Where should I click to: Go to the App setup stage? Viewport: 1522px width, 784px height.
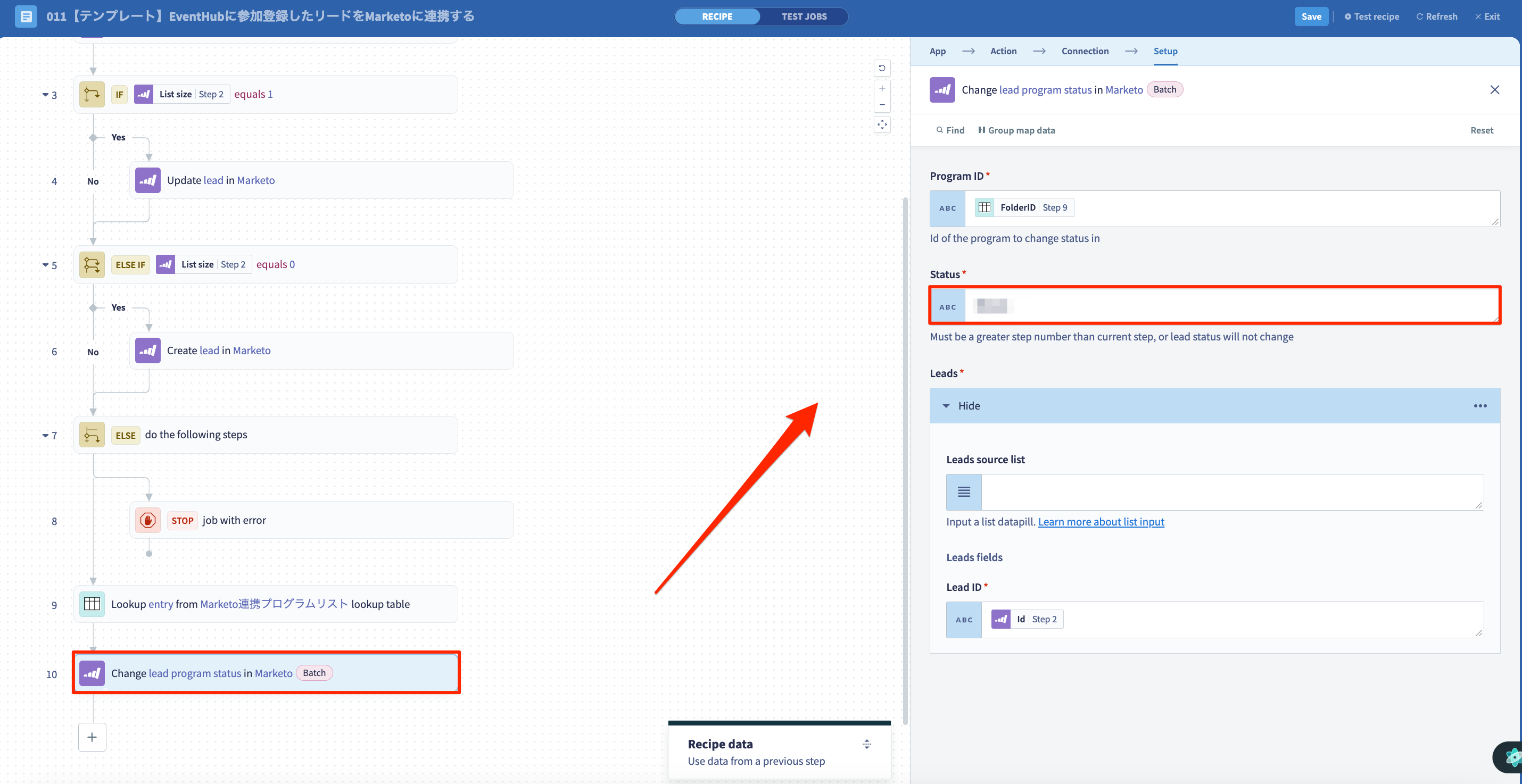pyautogui.click(x=938, y=51)
